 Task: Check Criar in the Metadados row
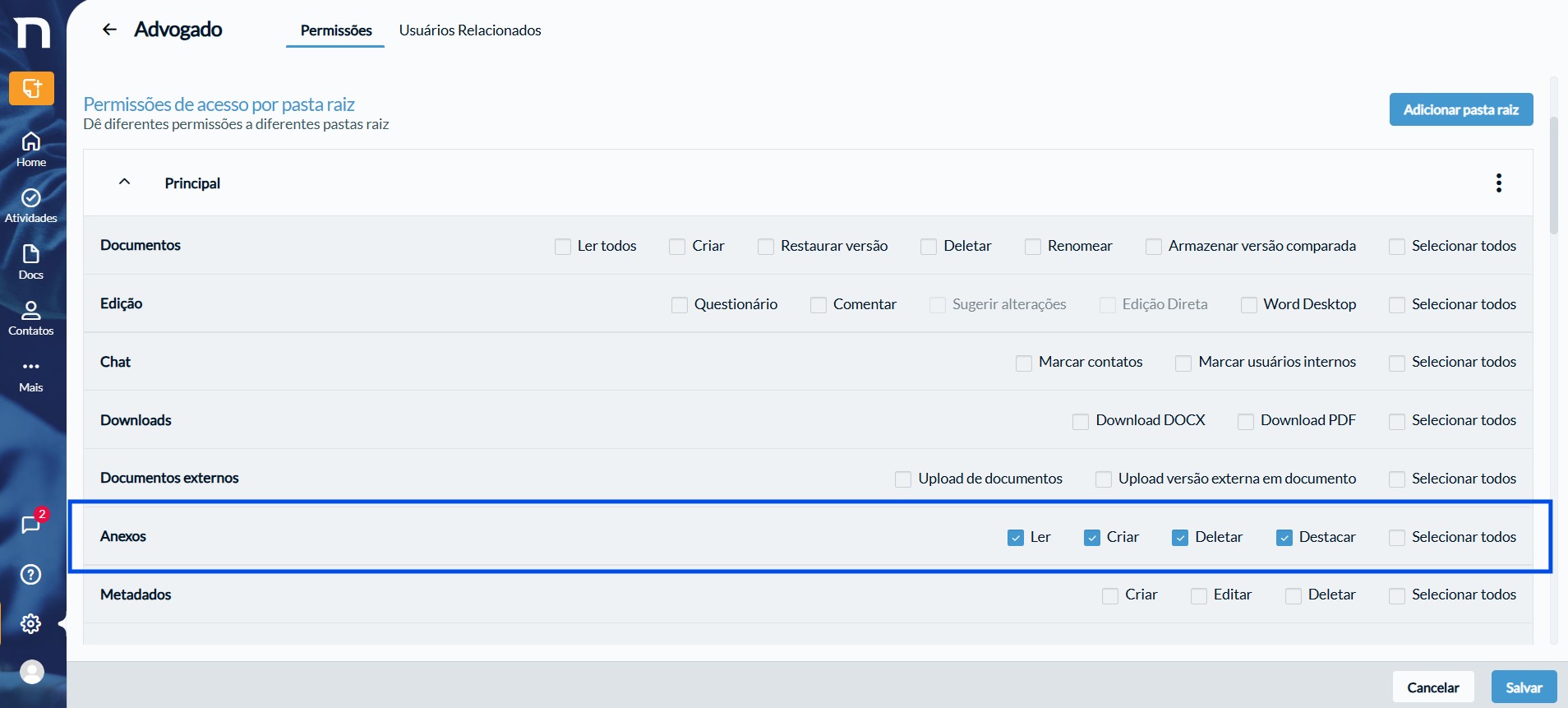[x=1110, y=596]
